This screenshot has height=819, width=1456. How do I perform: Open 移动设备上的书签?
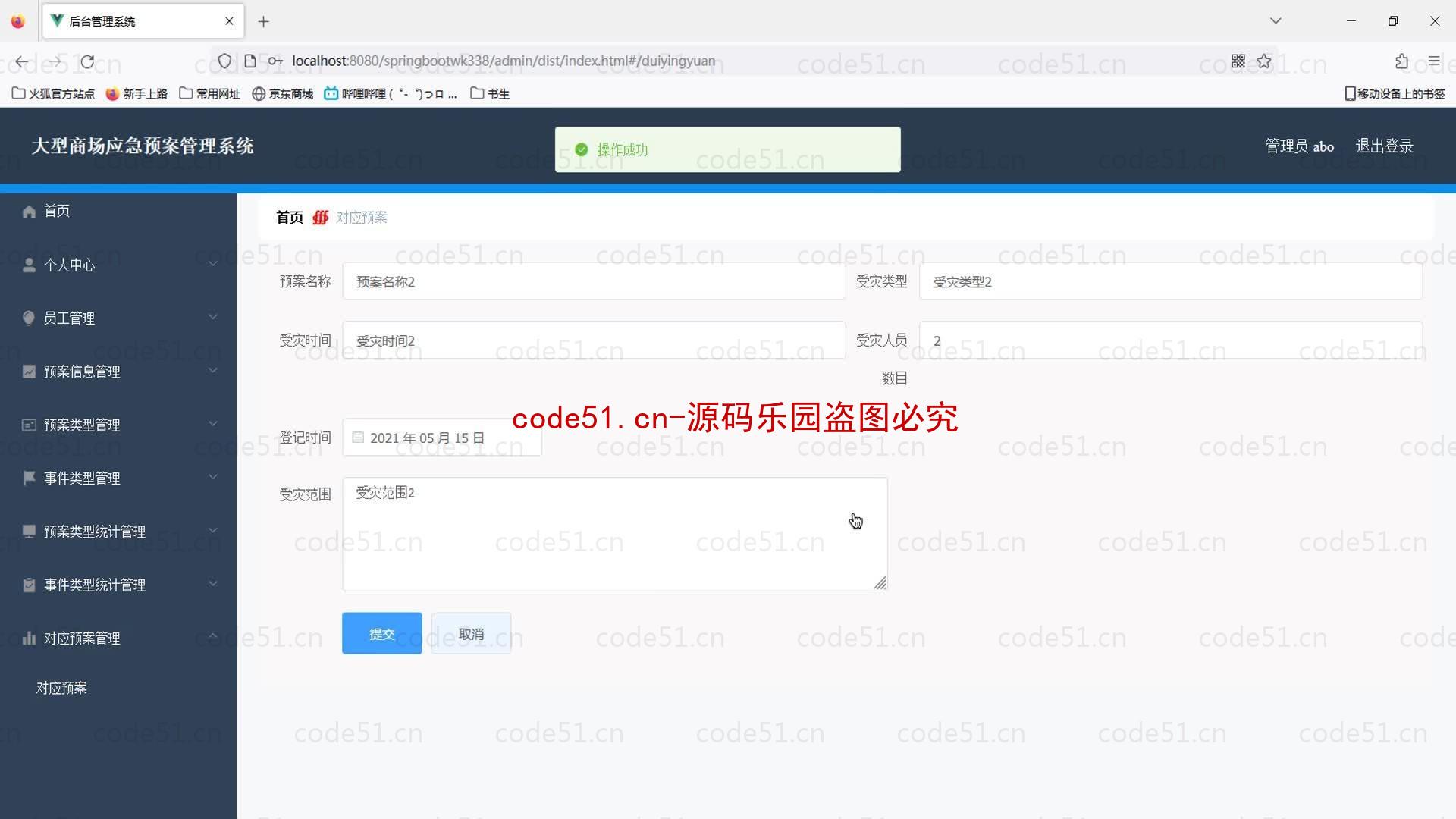(1395, 93)
